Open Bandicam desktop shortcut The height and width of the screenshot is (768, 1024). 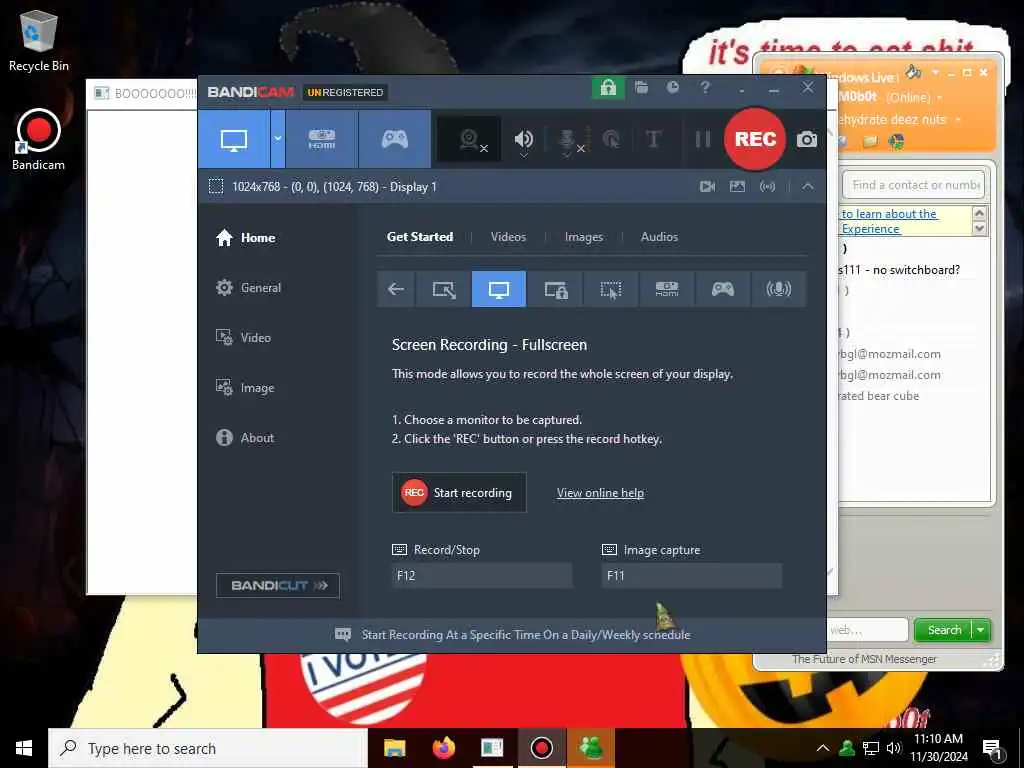39,140
